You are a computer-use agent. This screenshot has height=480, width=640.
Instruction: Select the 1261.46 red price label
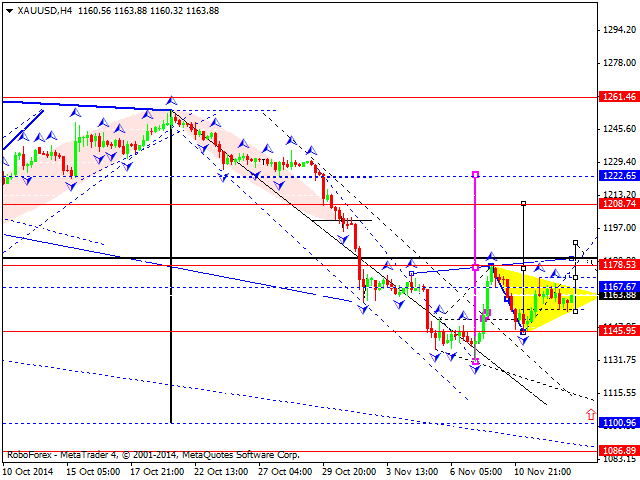point(619,97)
